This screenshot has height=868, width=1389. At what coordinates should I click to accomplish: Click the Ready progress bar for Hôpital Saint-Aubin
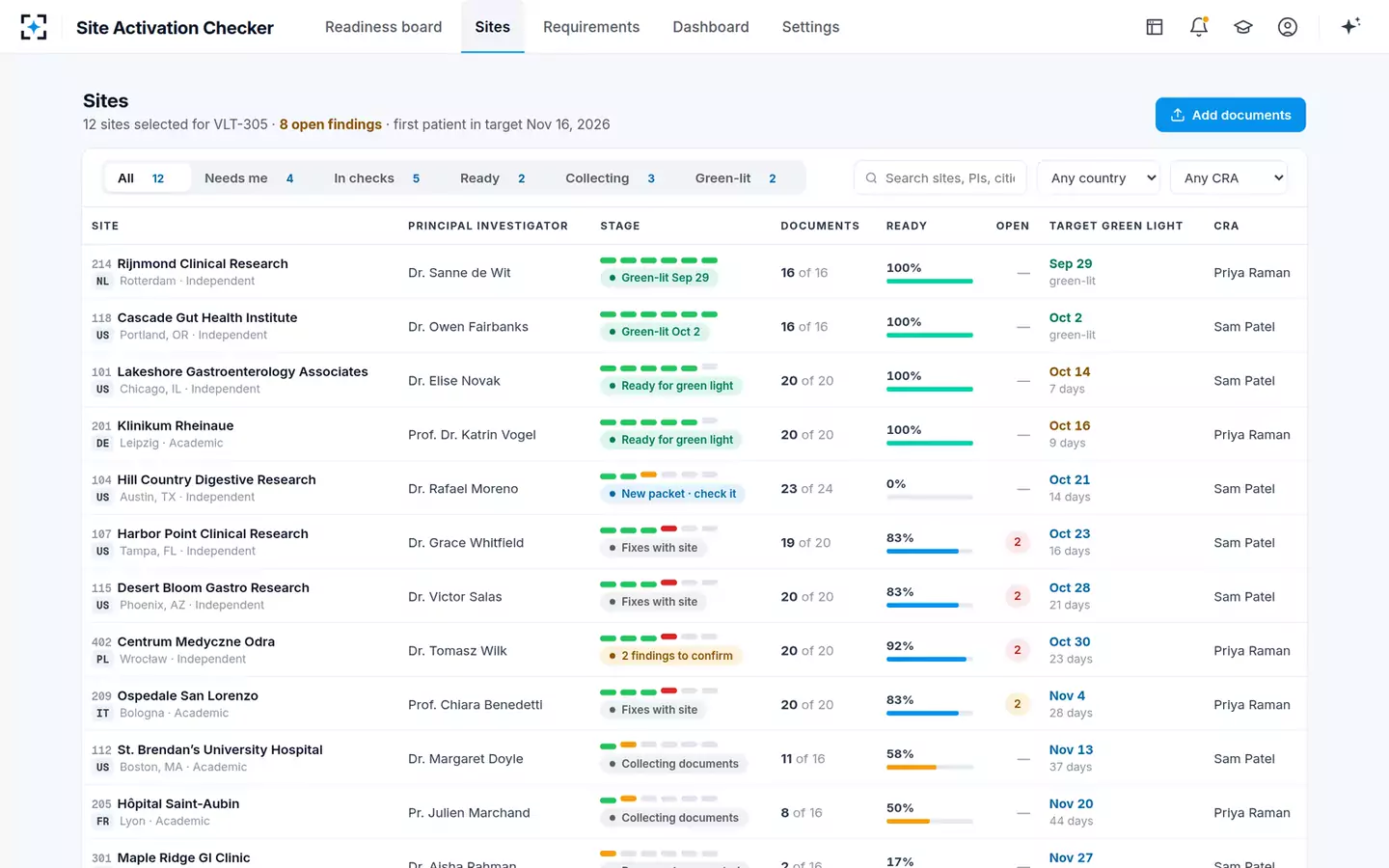(x=930, y=822)
